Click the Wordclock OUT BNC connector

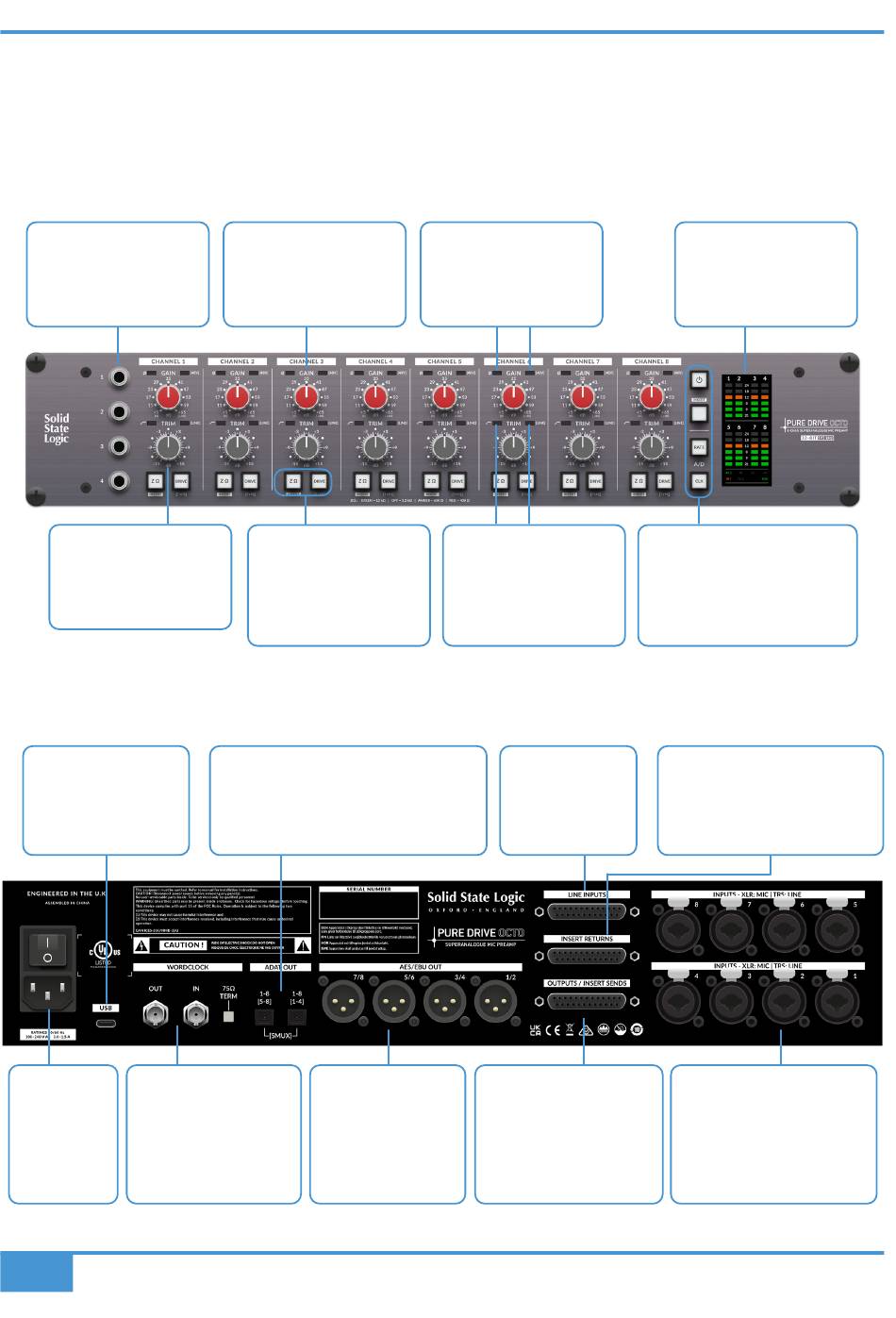point(154,1016)
